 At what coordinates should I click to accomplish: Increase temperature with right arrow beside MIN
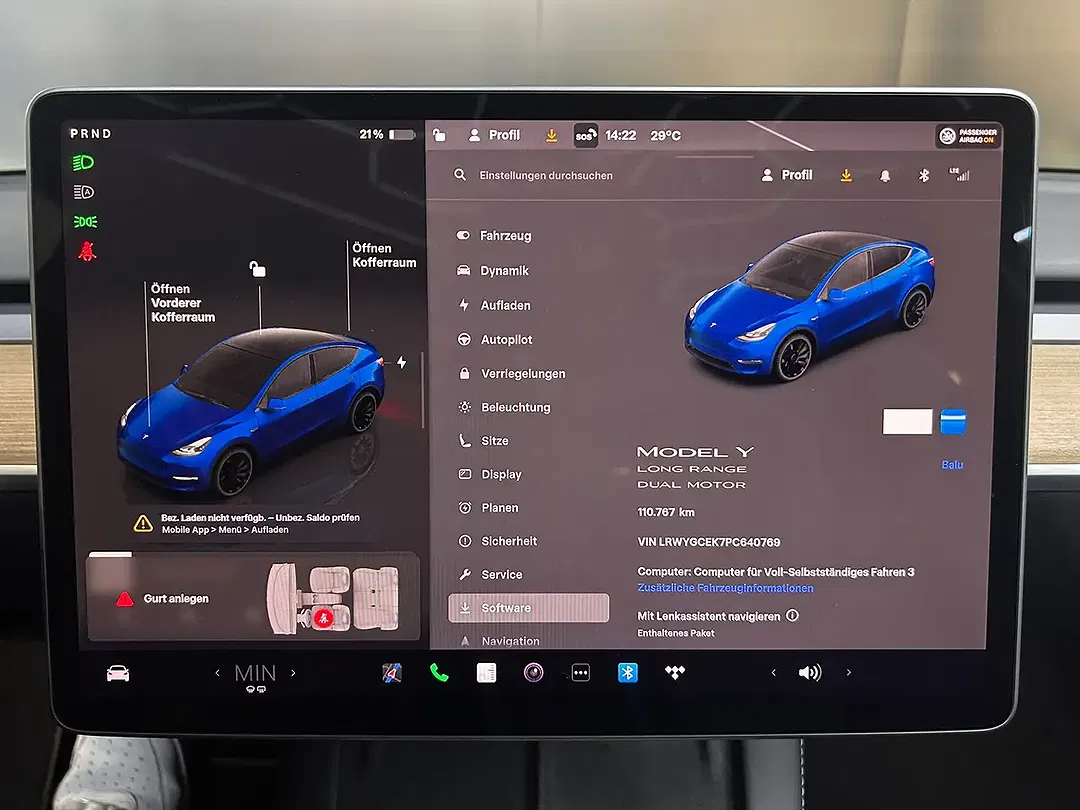(293, 673)
